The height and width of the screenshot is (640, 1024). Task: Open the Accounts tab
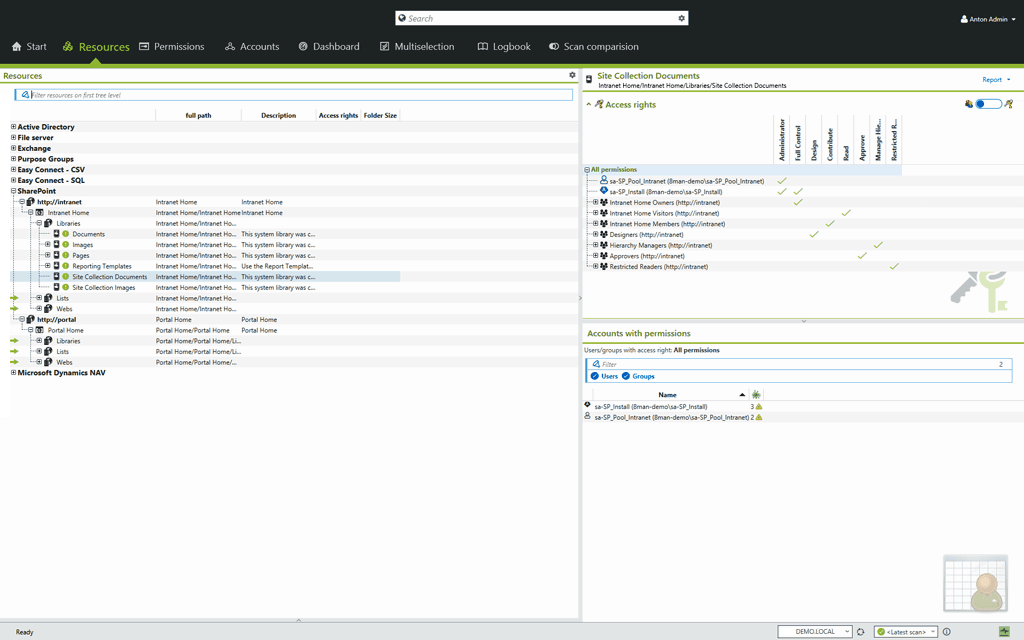tap(252, 46)
